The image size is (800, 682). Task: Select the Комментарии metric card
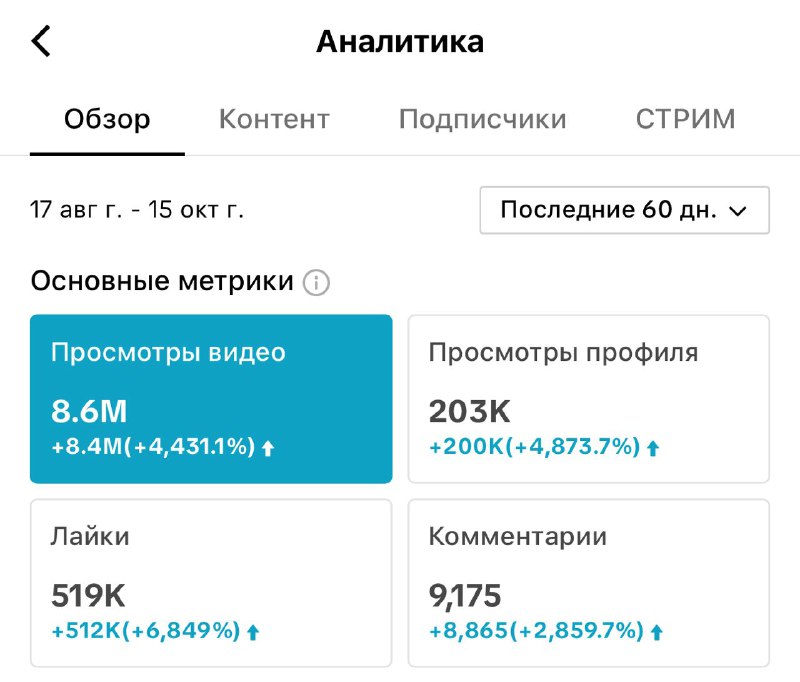(589, 583)
